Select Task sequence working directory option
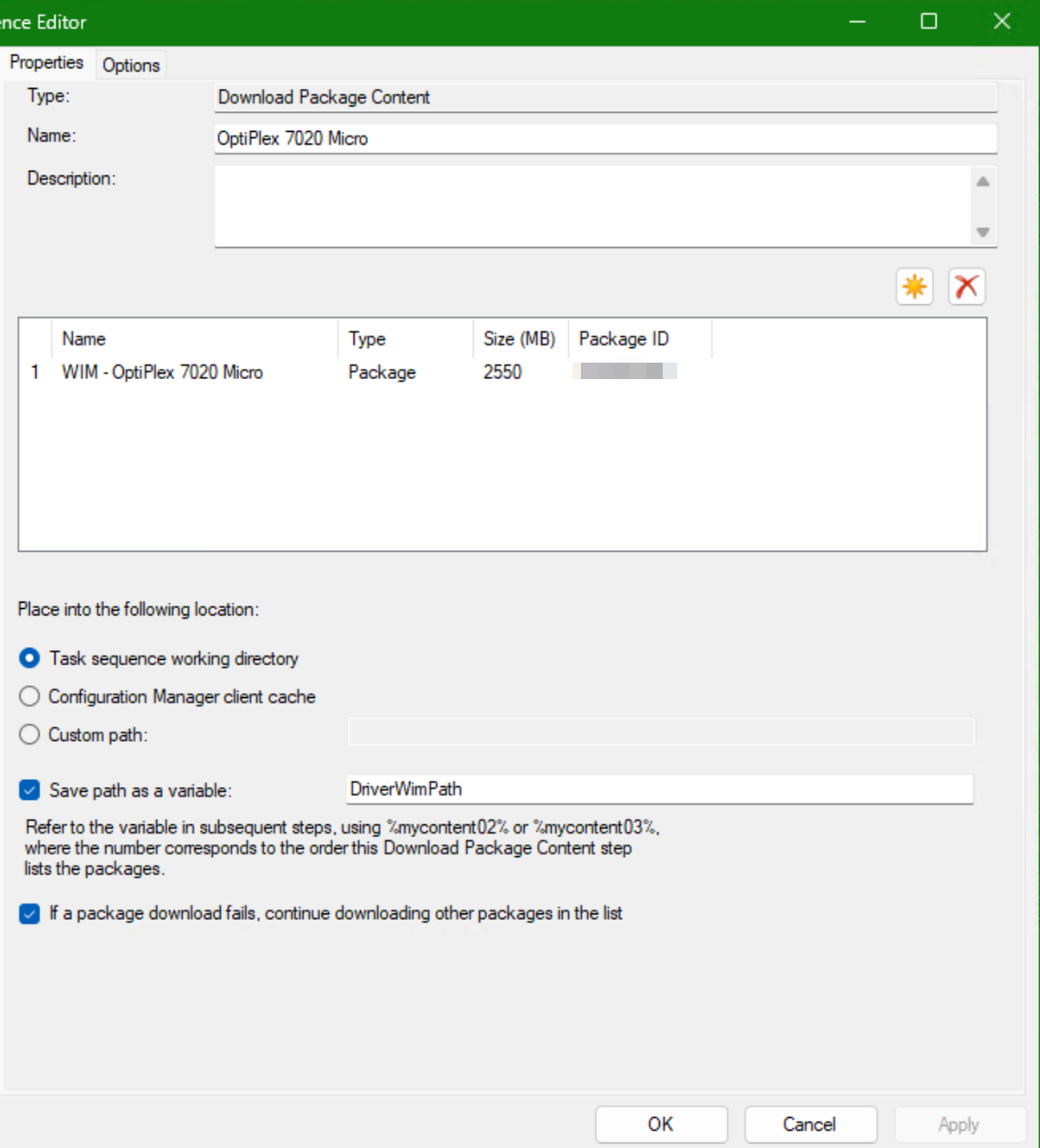 [30, 658]
